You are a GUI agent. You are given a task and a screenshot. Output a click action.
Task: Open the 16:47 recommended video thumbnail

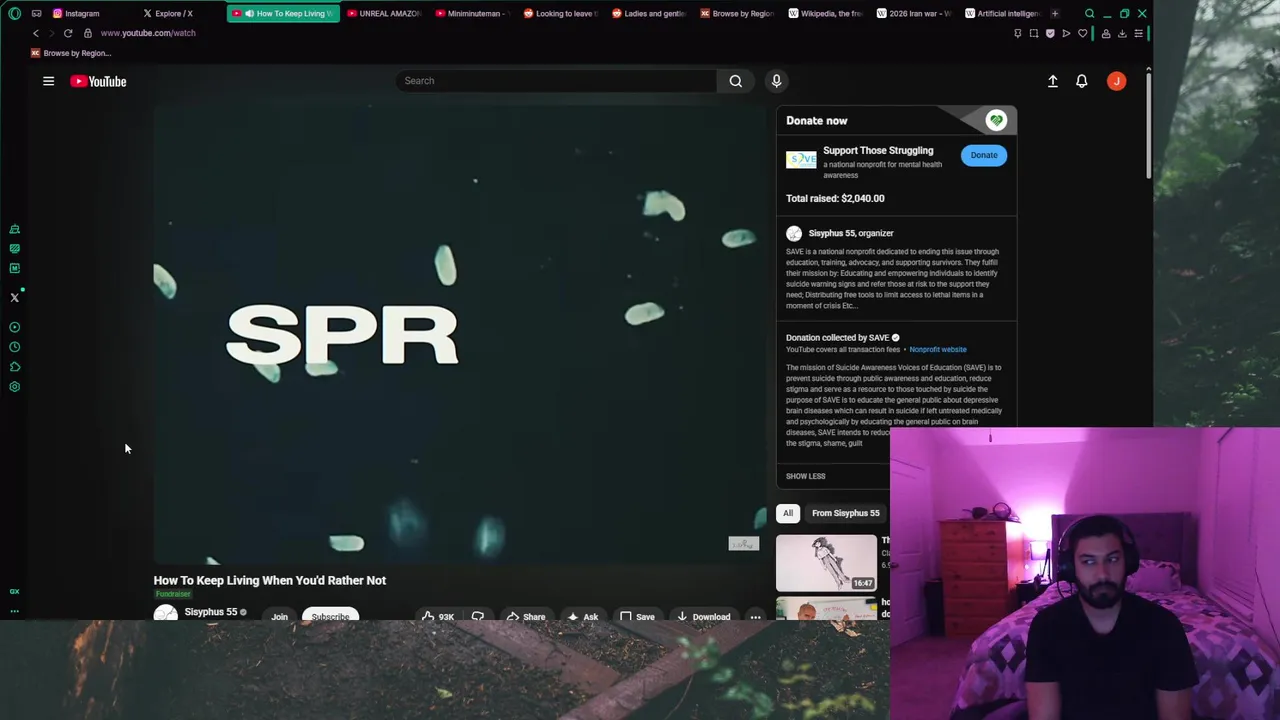click(826, 563)
